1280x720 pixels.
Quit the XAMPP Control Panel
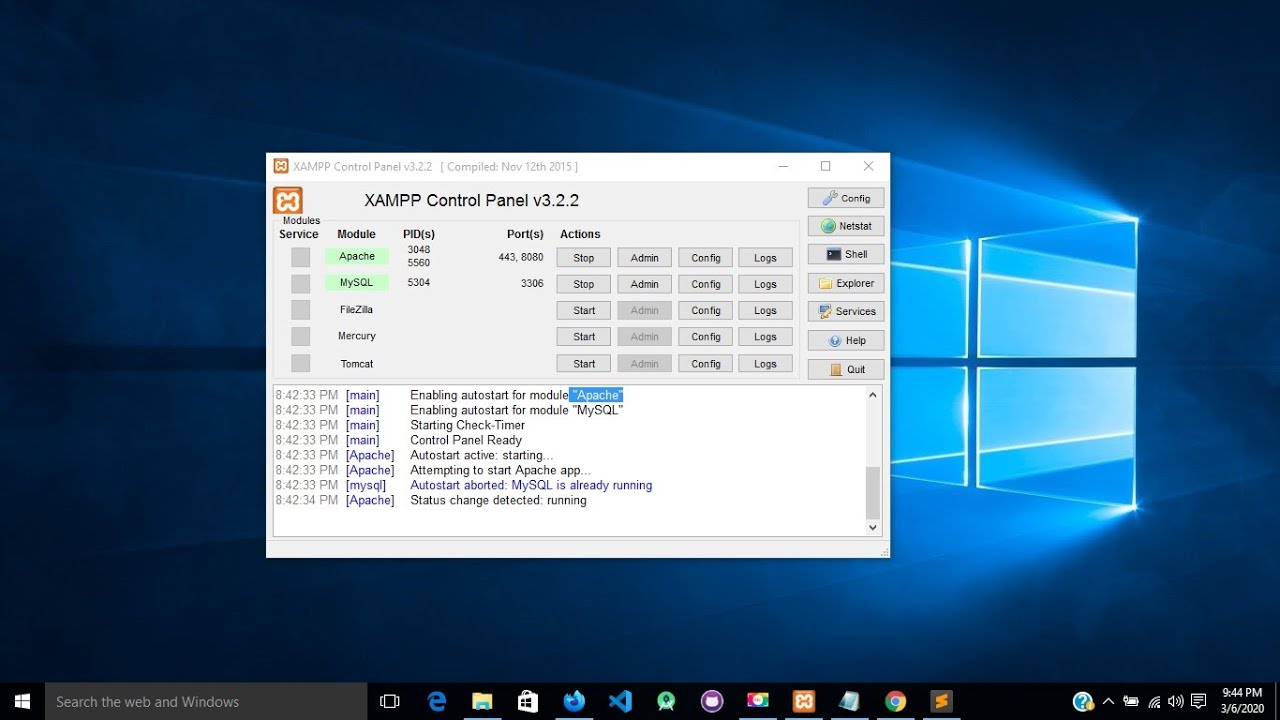(x=846, y=369)
